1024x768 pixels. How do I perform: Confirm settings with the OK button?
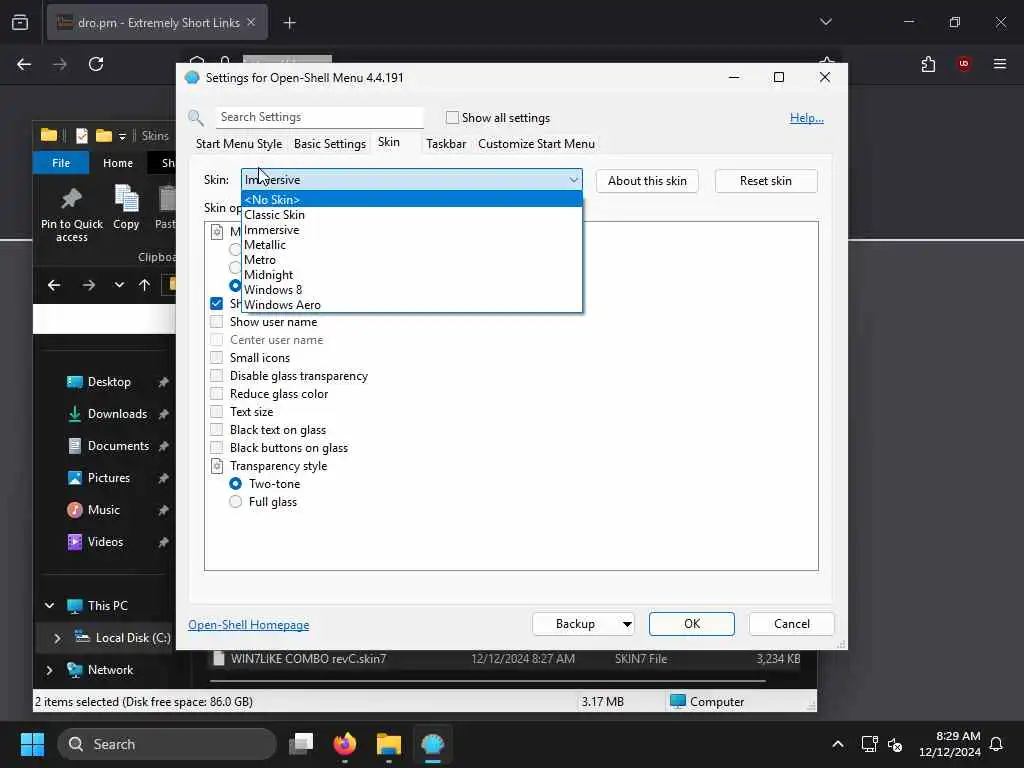point(692,624)
